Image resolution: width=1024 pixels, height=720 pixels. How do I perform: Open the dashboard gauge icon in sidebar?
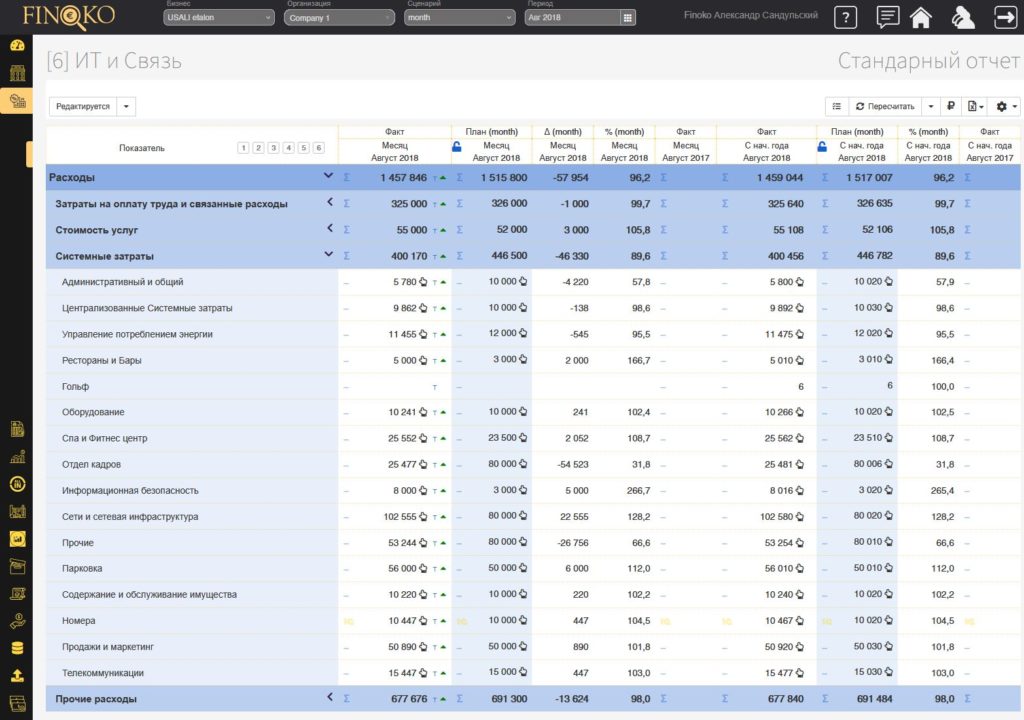tap(17, 45)
